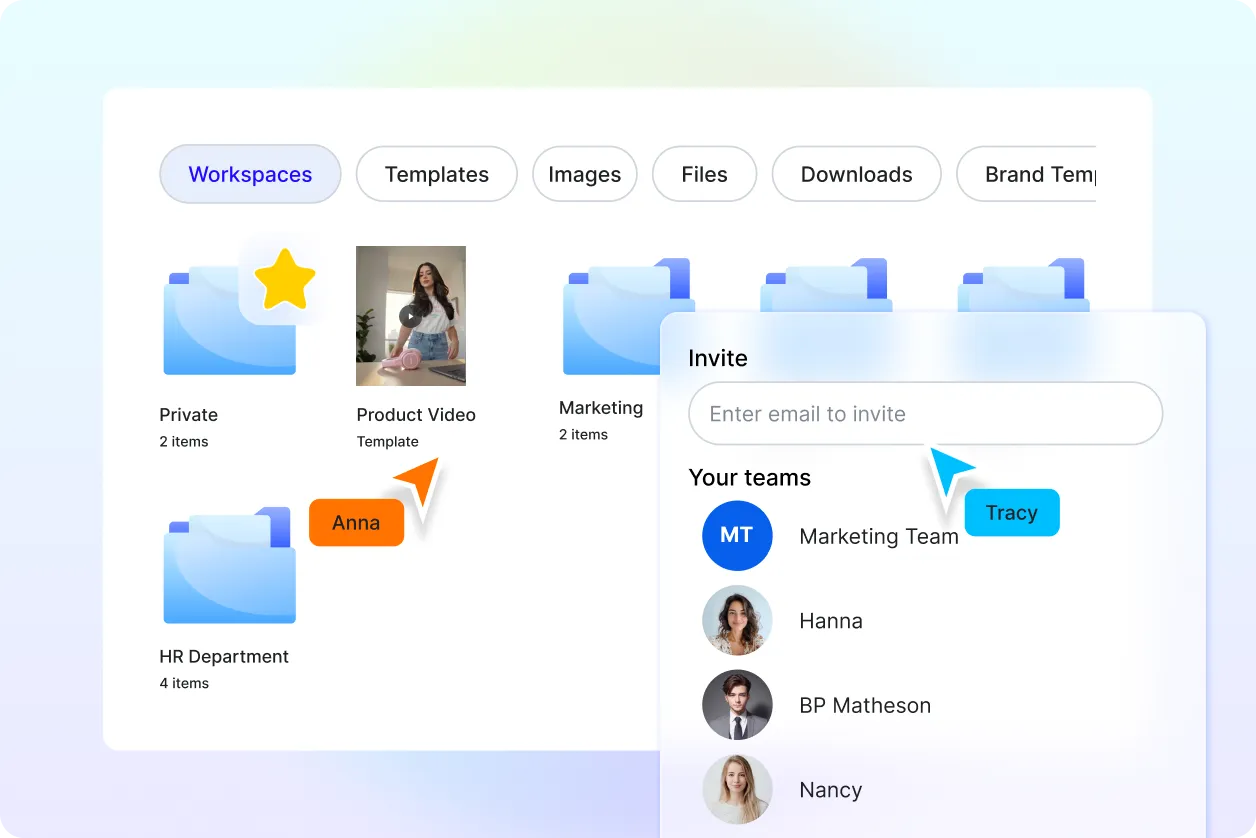1256x838 pixels.
Task: Go to the Files tab
Action: pyautogui.click(x=705, y=174)
